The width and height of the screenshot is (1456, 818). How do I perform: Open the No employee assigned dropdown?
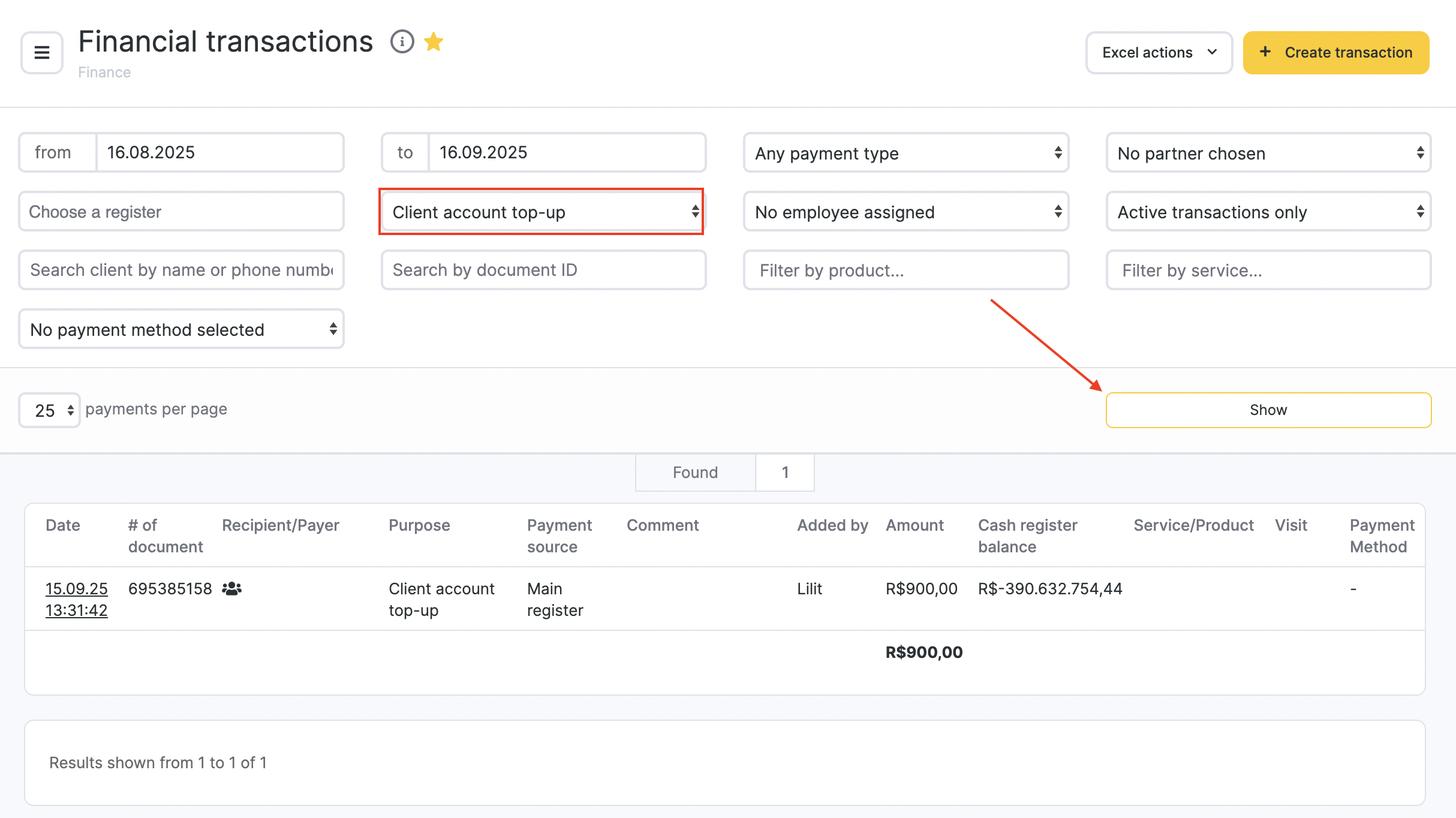(906, 212)
